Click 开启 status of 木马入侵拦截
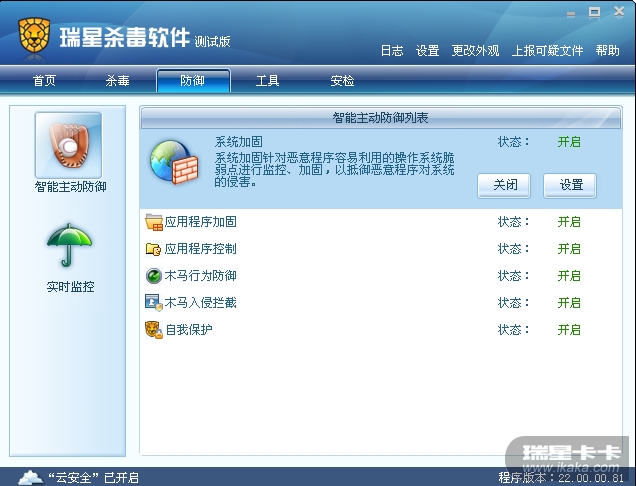 (x=569, y=303)
